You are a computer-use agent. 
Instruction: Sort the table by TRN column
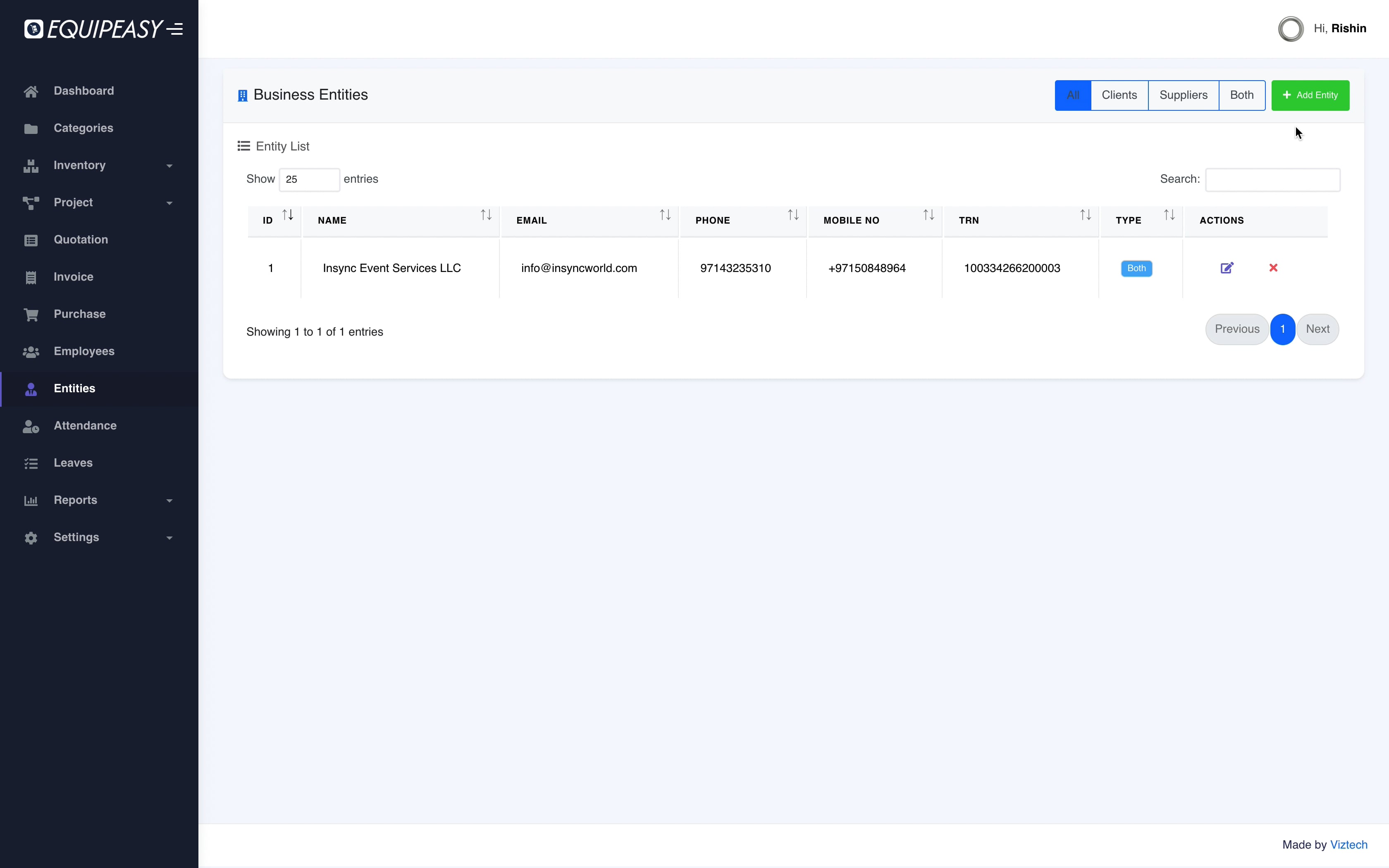pyautogui.click(x=1021, y=221)
